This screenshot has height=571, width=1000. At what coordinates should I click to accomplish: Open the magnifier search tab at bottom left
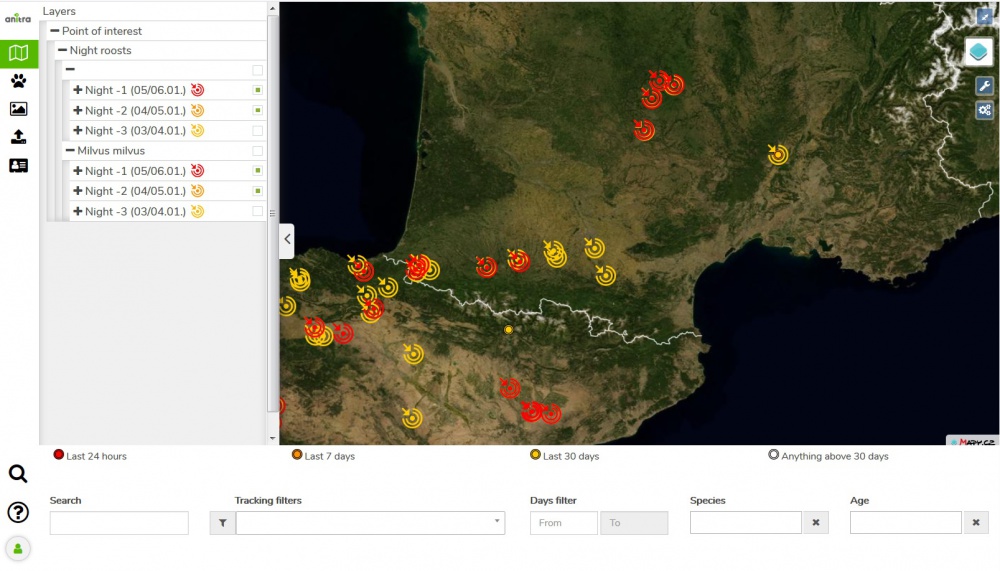pos(18,474)
